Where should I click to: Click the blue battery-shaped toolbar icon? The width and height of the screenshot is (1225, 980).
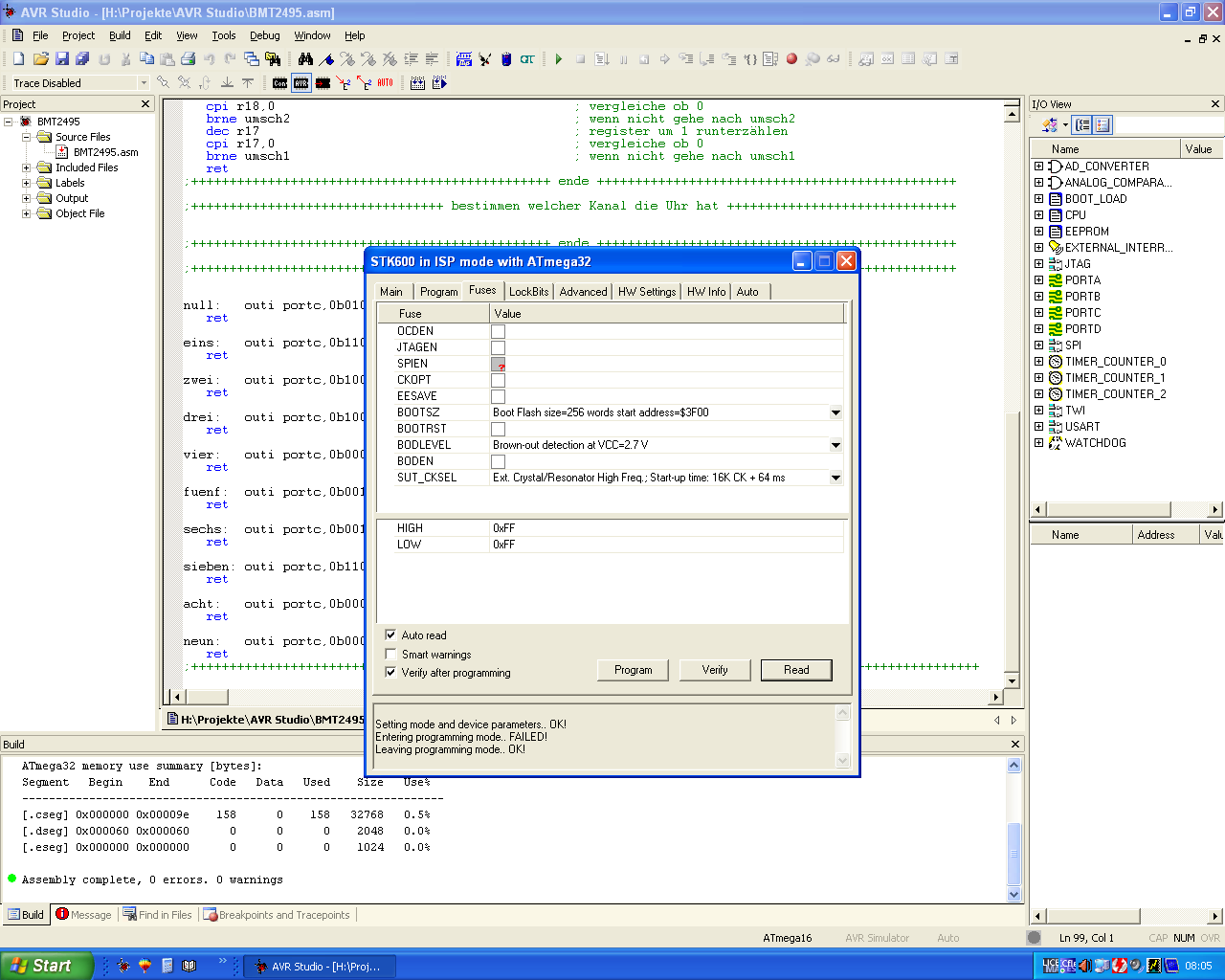coord(506,59)
